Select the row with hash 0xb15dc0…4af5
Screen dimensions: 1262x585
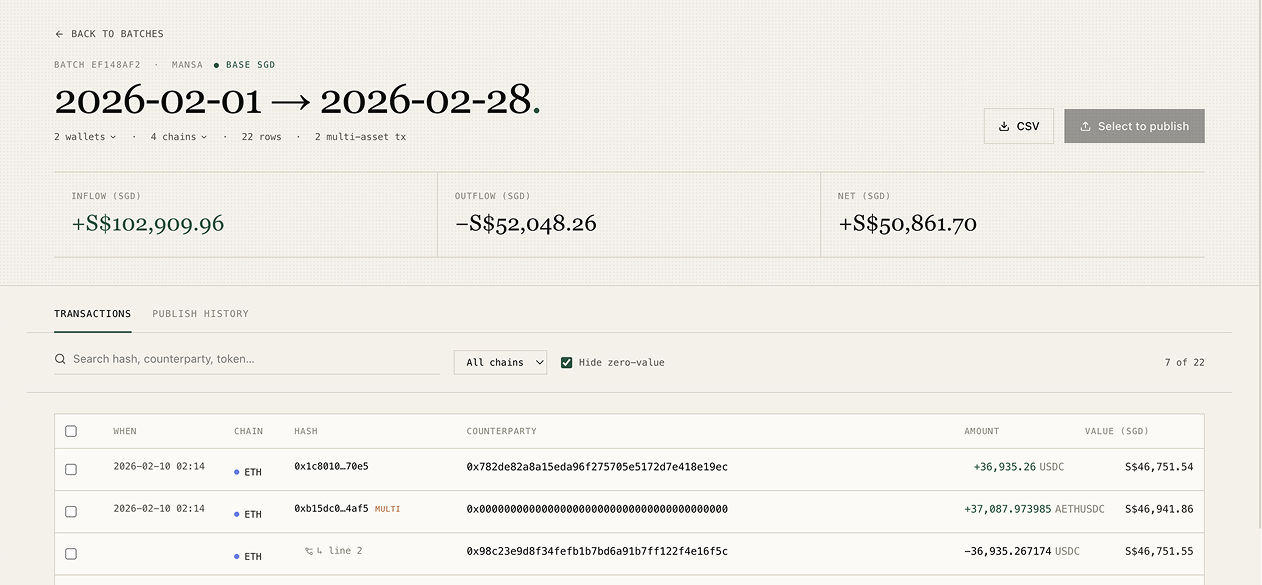click(x=71, y=511)
